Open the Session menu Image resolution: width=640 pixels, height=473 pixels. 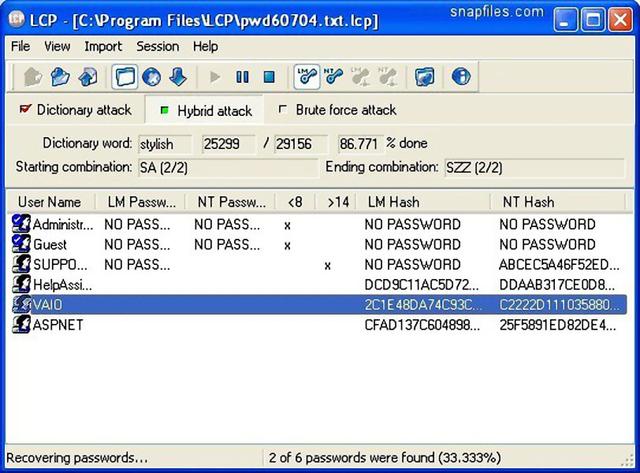coord(158,47)
